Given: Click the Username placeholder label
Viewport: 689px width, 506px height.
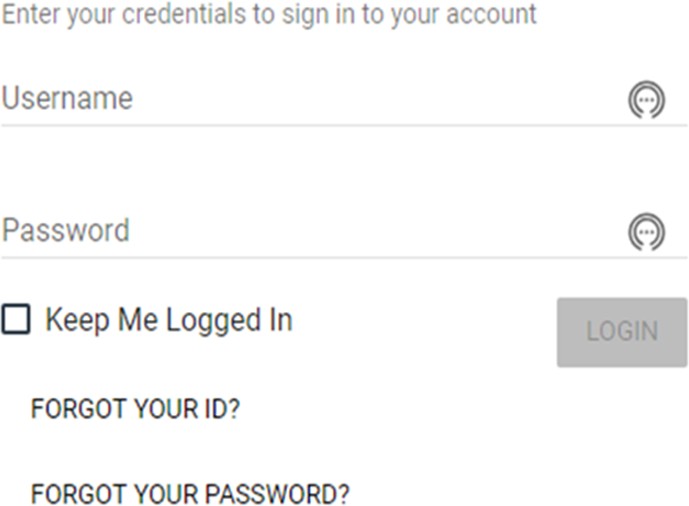Looking at the screenshot, I should tap(67, 98).
